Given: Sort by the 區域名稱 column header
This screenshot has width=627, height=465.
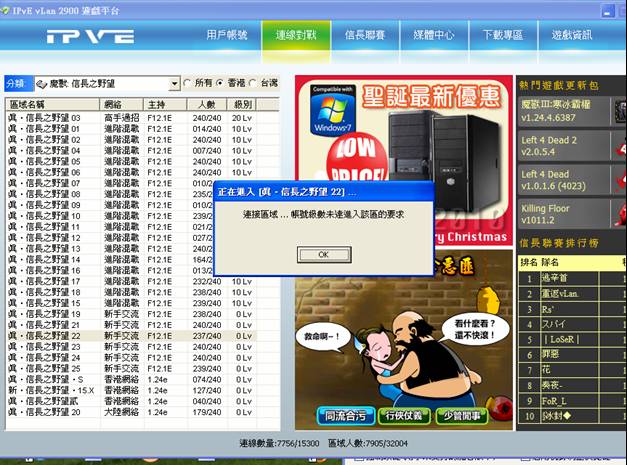Looking at the screenshot, I should [52, 105].
